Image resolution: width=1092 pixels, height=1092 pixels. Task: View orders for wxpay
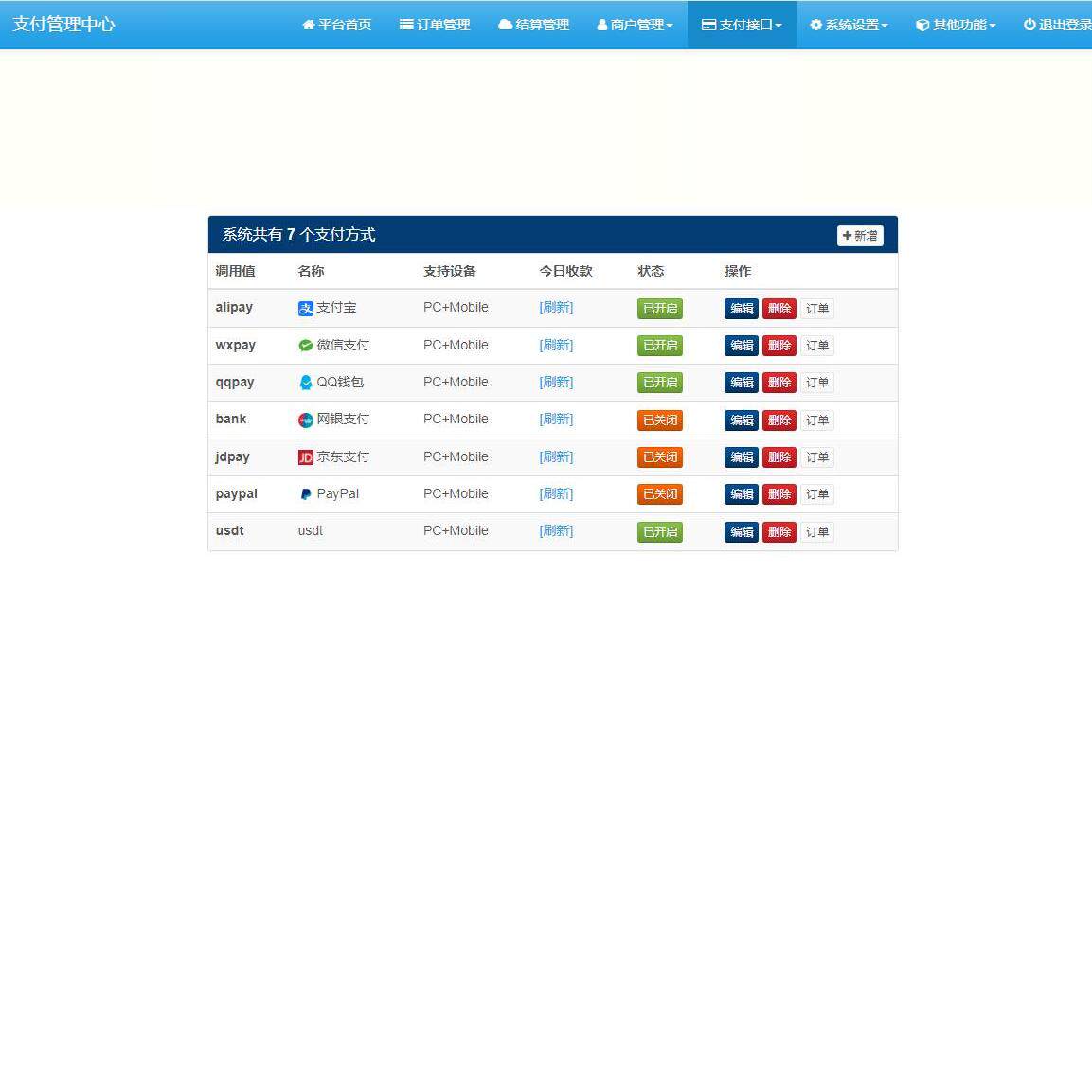tap(817, 346)
